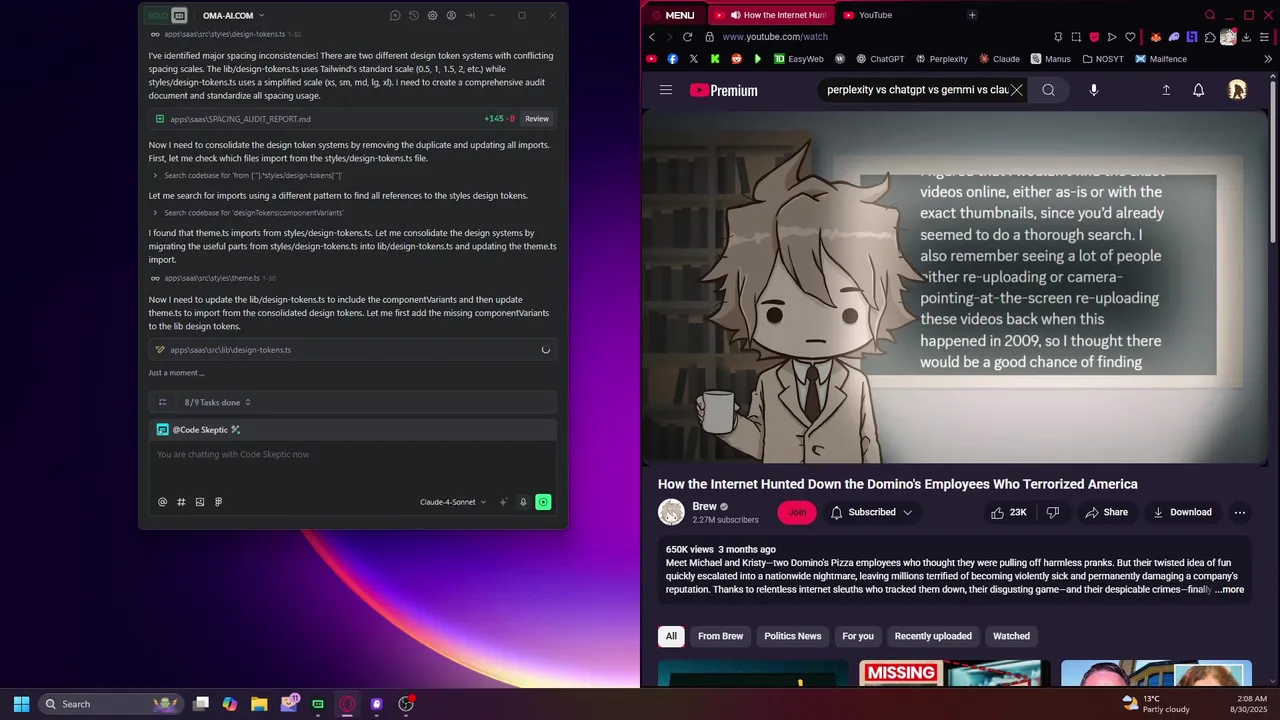Open more video actions three-dot menu
This screenshot has width=1280, height=720.
1240,512
